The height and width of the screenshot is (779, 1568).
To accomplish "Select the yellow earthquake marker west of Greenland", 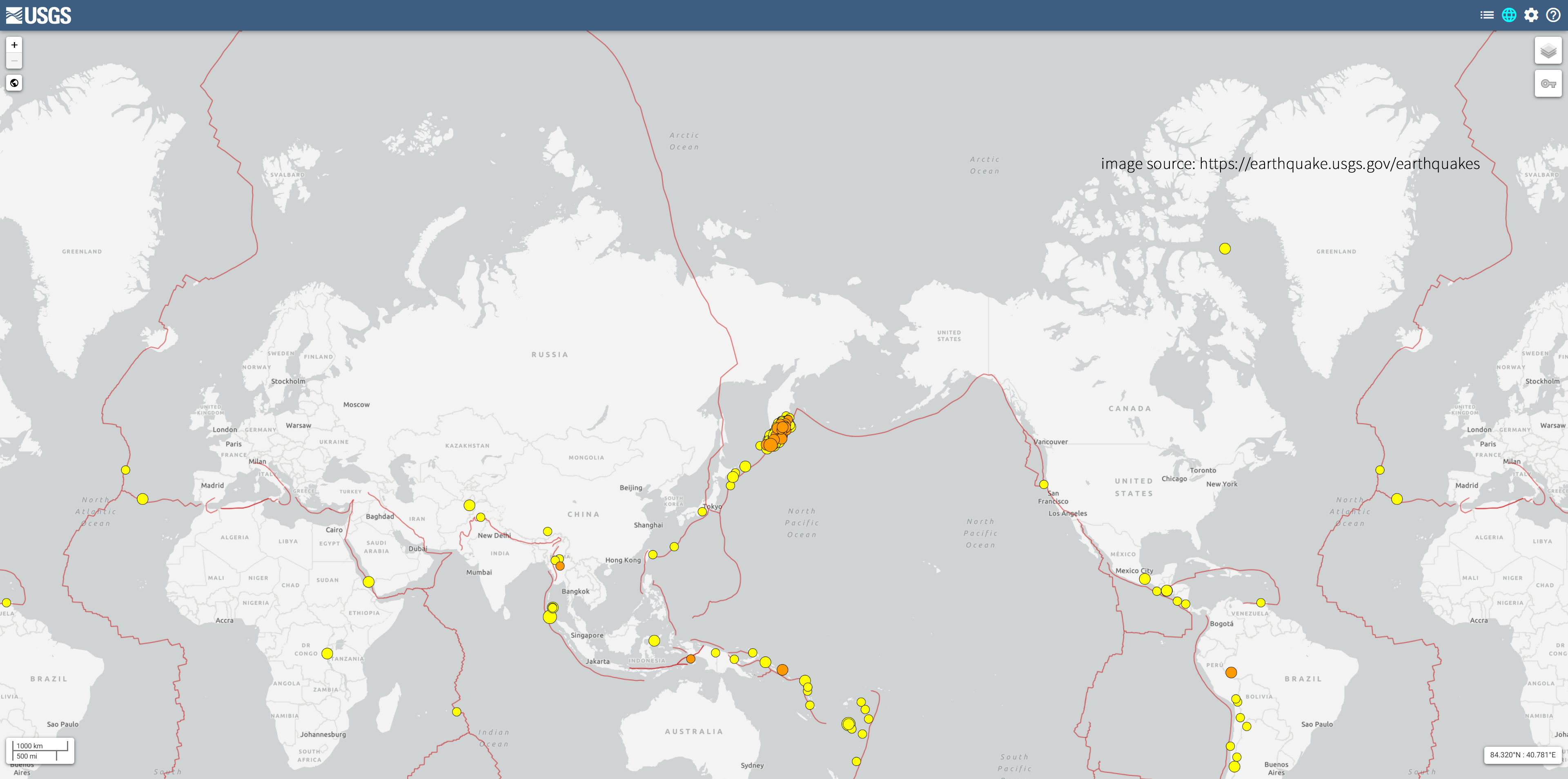I will point(1225,248).
